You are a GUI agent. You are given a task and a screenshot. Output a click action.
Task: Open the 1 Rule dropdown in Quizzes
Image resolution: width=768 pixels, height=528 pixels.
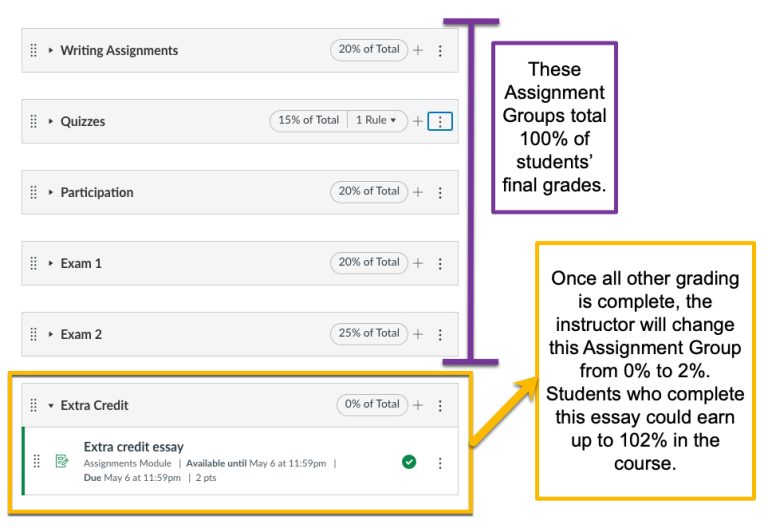pyautogui.click(x=377, y=121)
